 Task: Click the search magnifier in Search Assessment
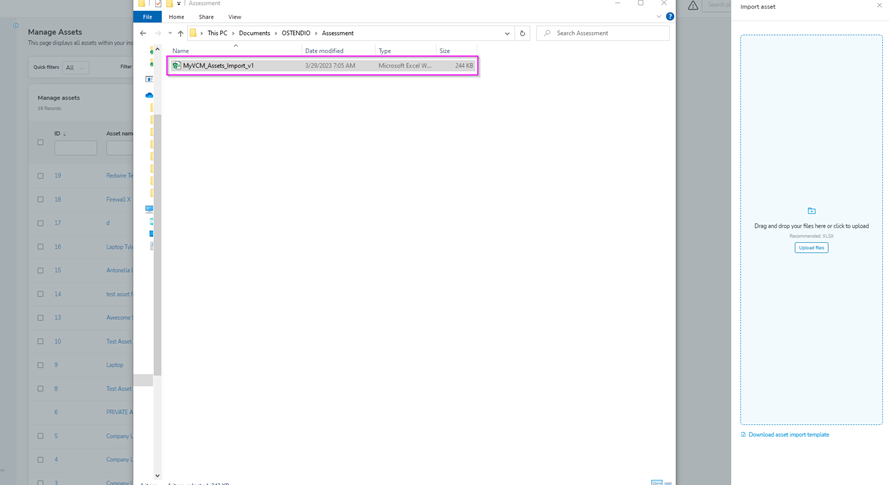(547, 33)
